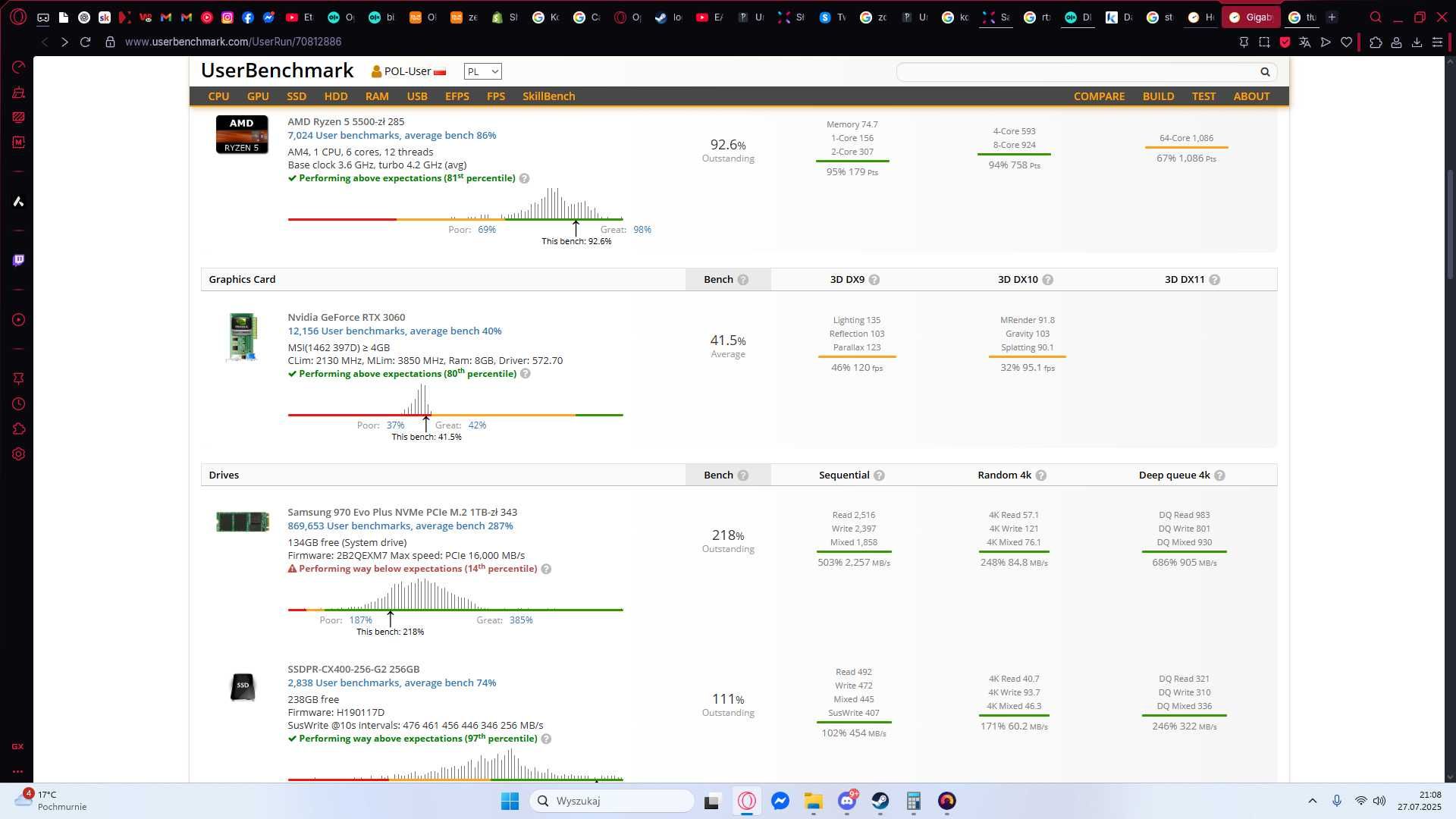
Task: Open help icon next to Sequential
Action: [879, 475]
